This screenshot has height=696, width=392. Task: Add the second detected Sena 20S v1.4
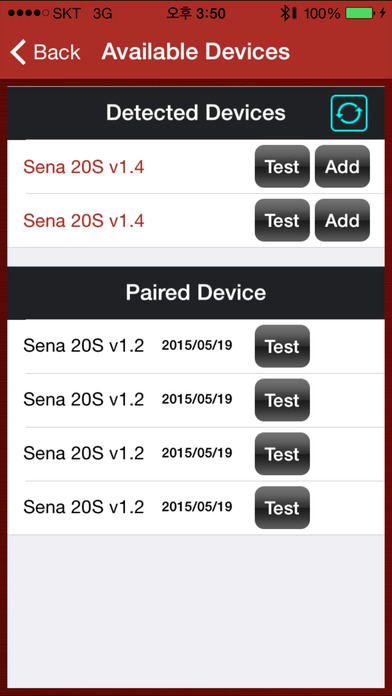coord(342,220)
